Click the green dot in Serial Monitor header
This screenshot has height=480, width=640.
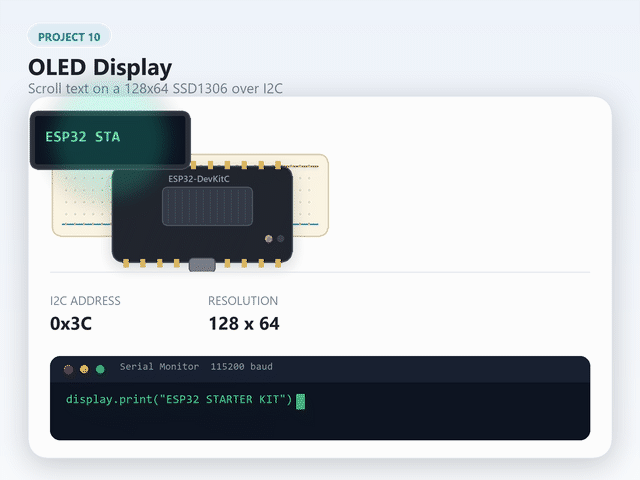point(100,369)
